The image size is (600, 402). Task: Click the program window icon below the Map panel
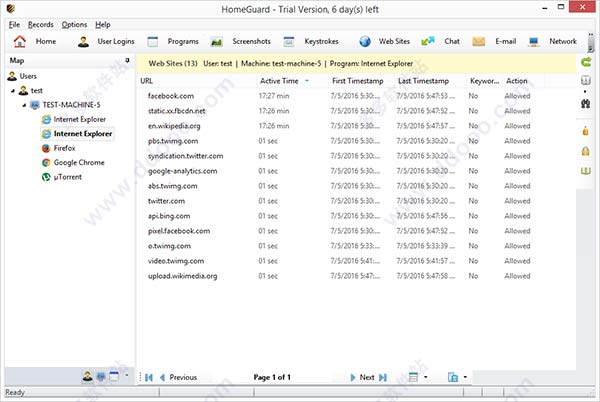pos(114,376)
